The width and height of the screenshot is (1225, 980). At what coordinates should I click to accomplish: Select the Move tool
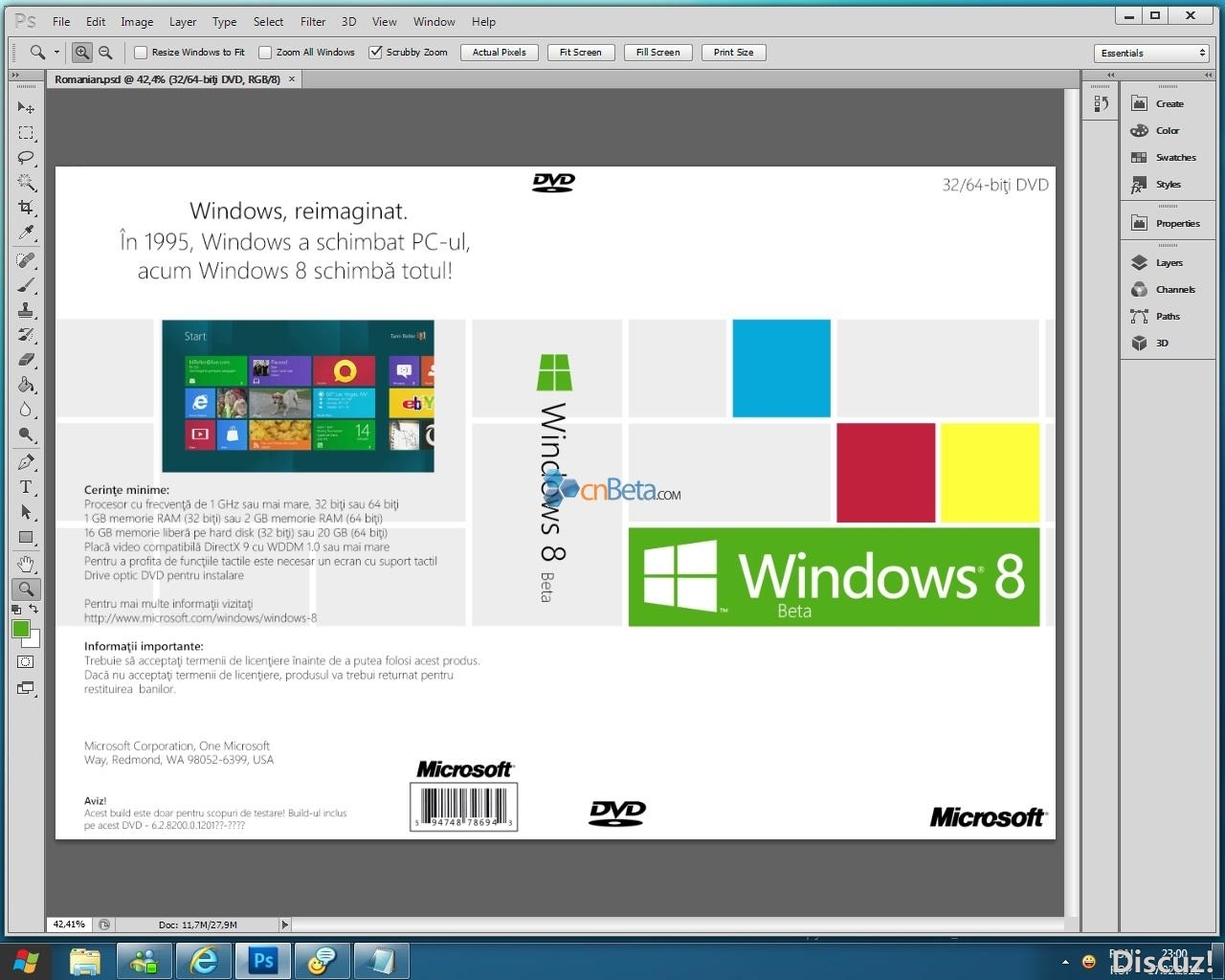26,107
